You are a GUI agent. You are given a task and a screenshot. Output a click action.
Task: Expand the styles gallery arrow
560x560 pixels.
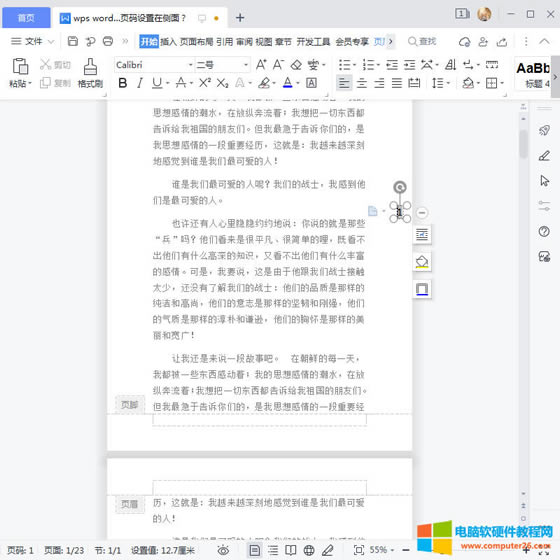[555, 76]
